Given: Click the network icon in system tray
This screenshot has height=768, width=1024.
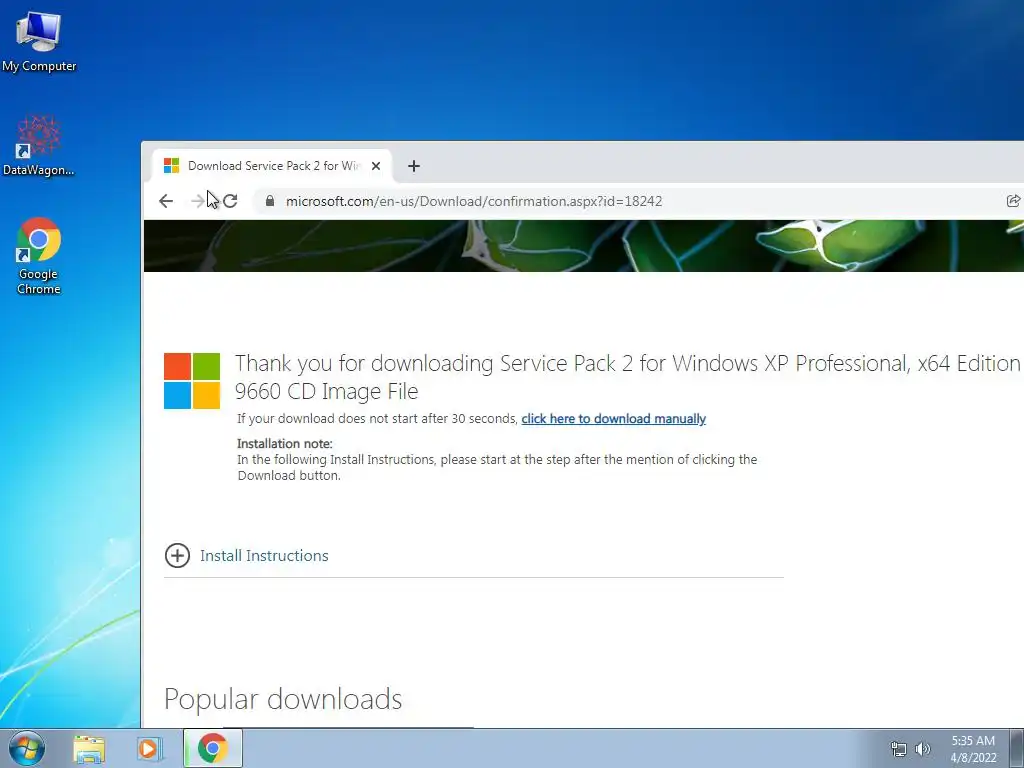Looking at the screenshot, I should click(899, 749).
